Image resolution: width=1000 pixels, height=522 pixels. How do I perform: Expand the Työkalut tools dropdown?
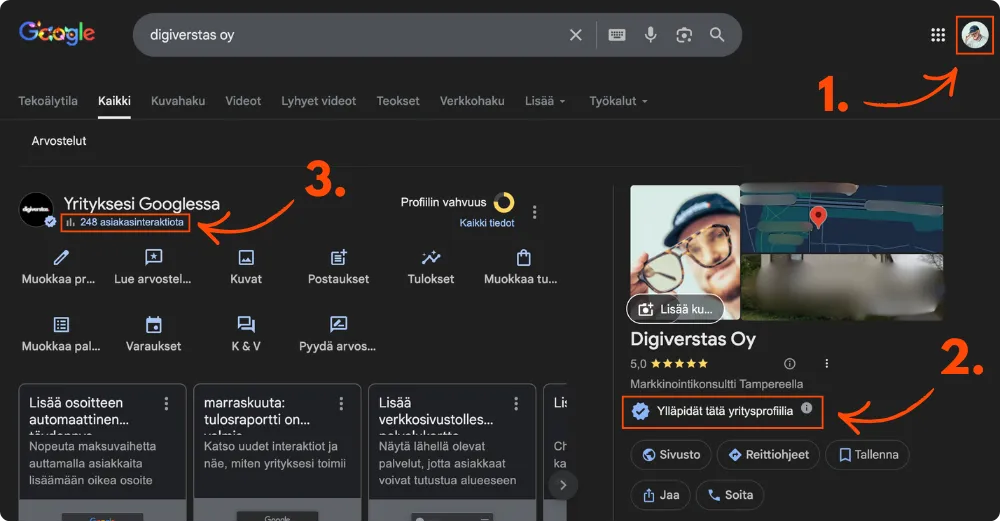coord(618,101)
